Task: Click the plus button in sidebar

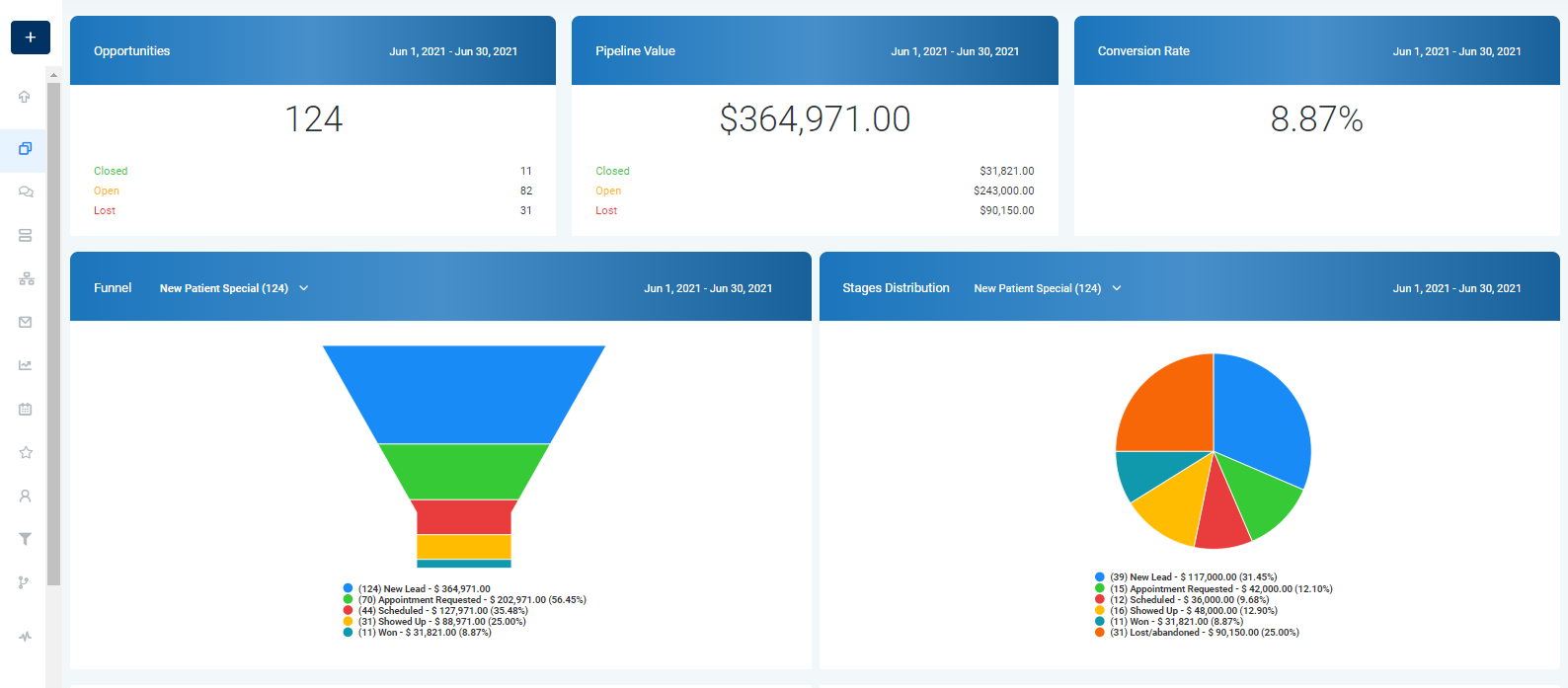Action: tap(30, 38)
